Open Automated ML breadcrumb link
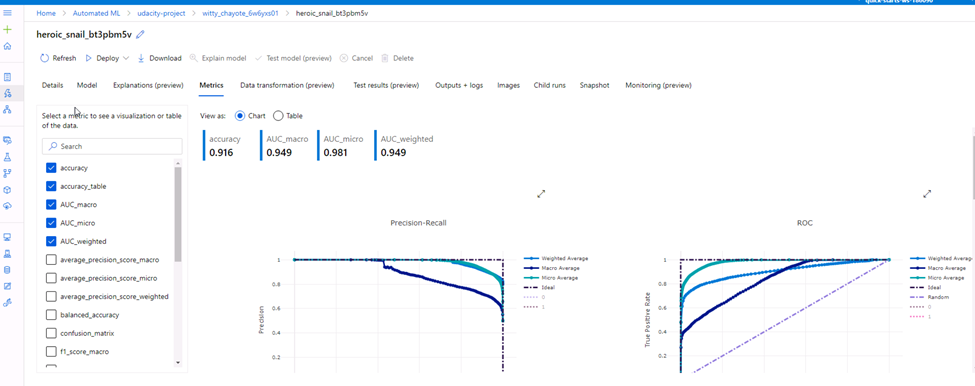The width and height of the screenshot is (975, 386). coord(95,13)
